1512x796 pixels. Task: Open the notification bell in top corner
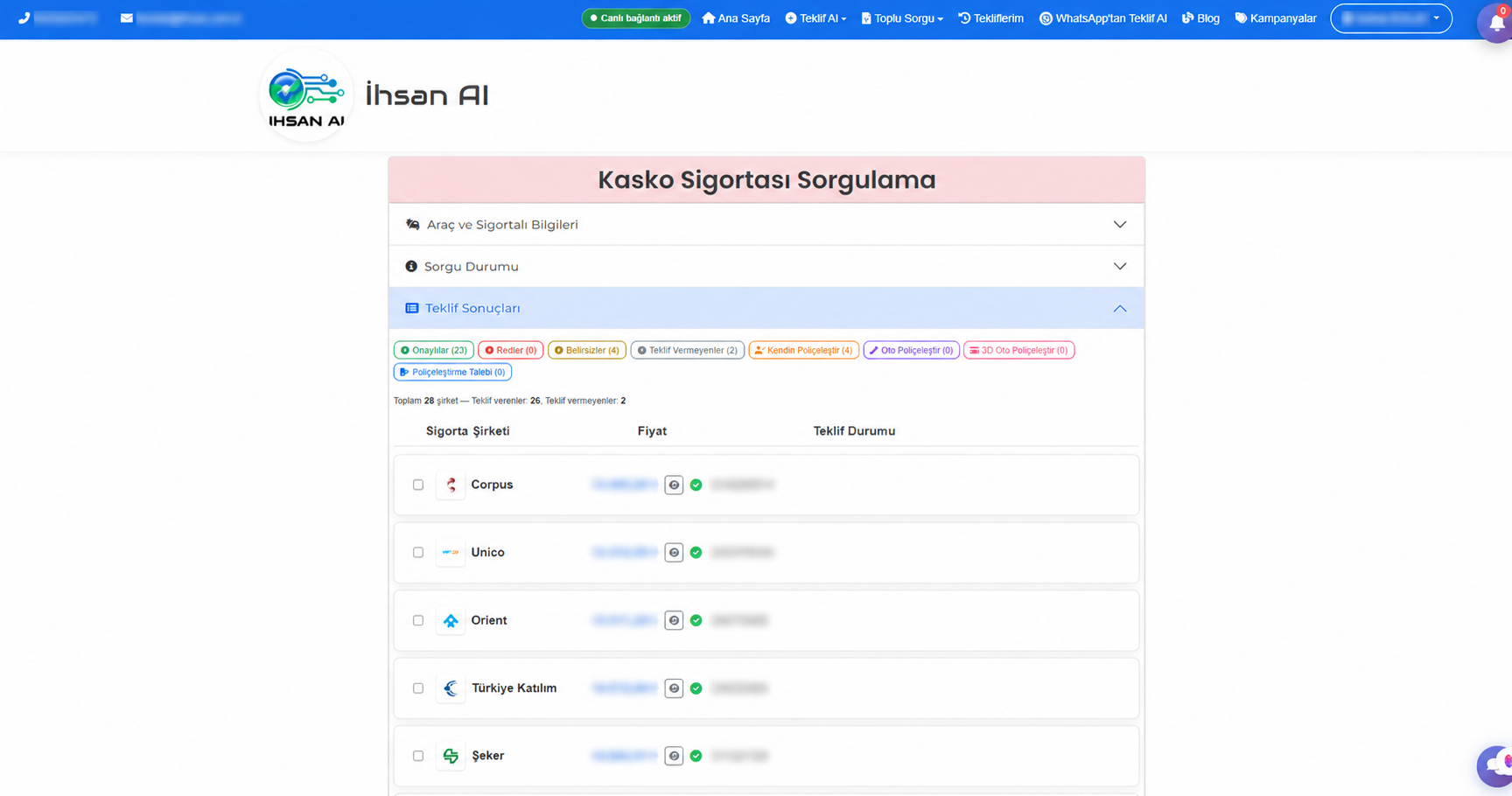(x=1497, y=23)
